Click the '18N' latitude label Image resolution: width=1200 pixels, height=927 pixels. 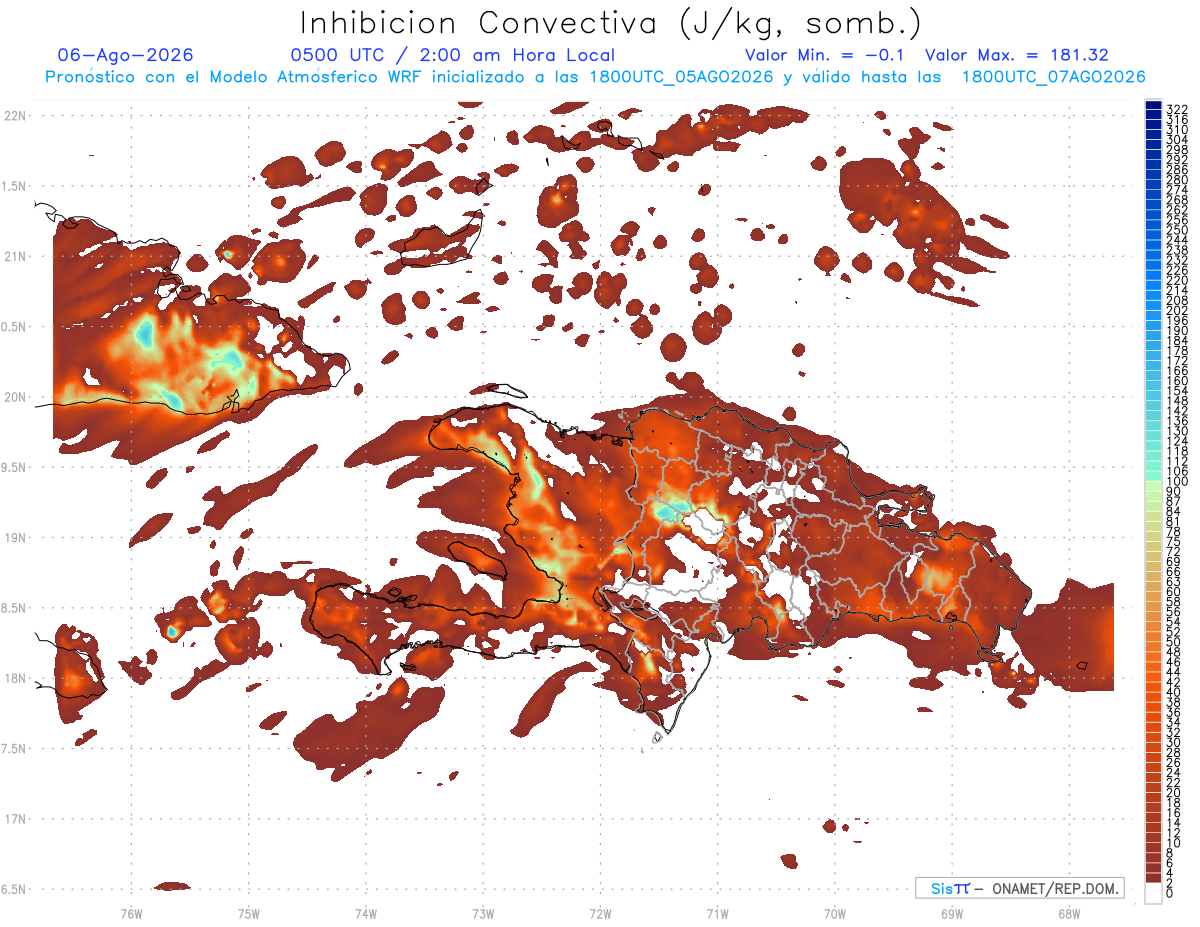click(x=15, y=679)
